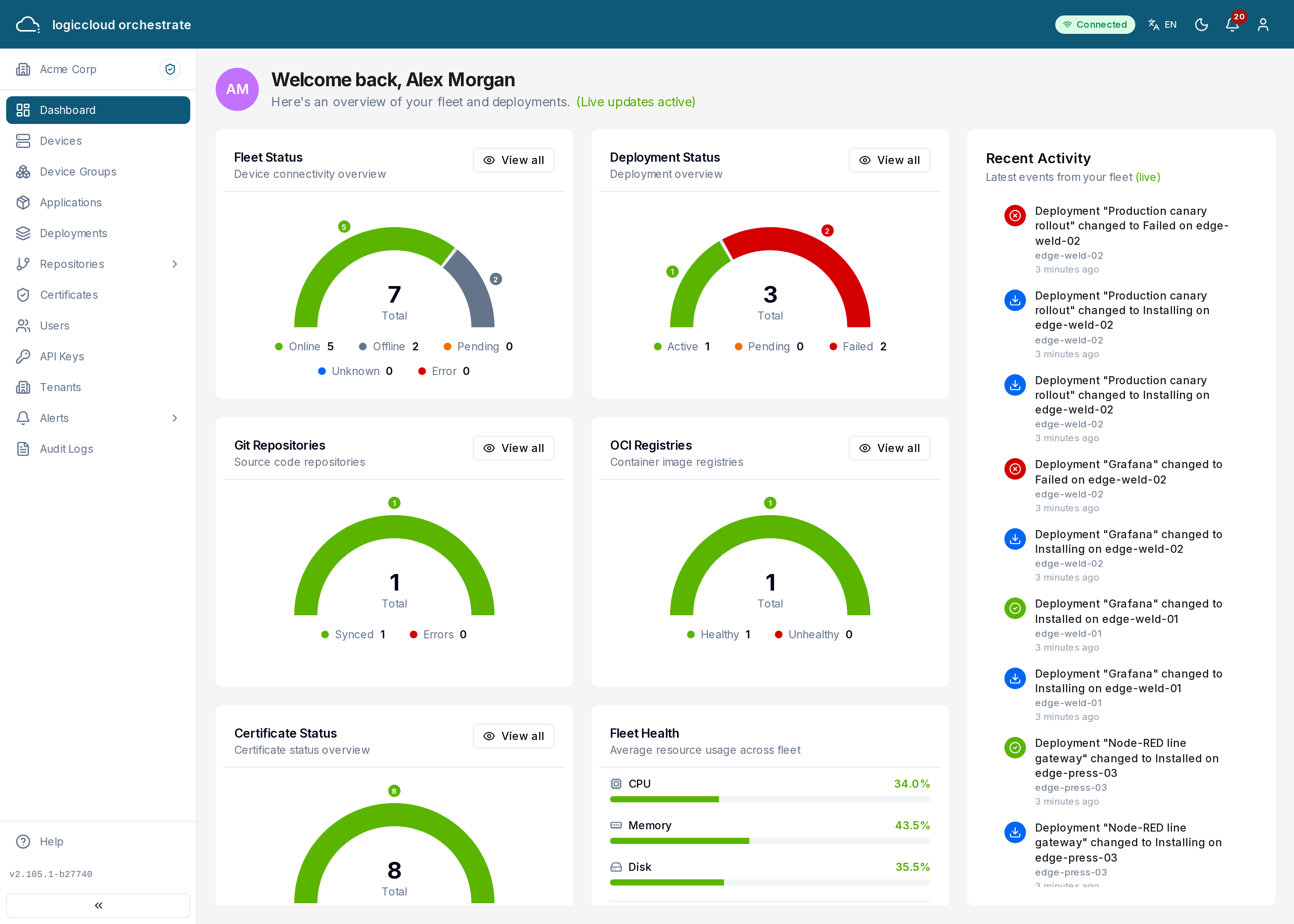Image resolution: width=1294 pixels, height=924 pixels.
Task: Expand the Repositories submenu chevron
Action: [x=175, y=264]
